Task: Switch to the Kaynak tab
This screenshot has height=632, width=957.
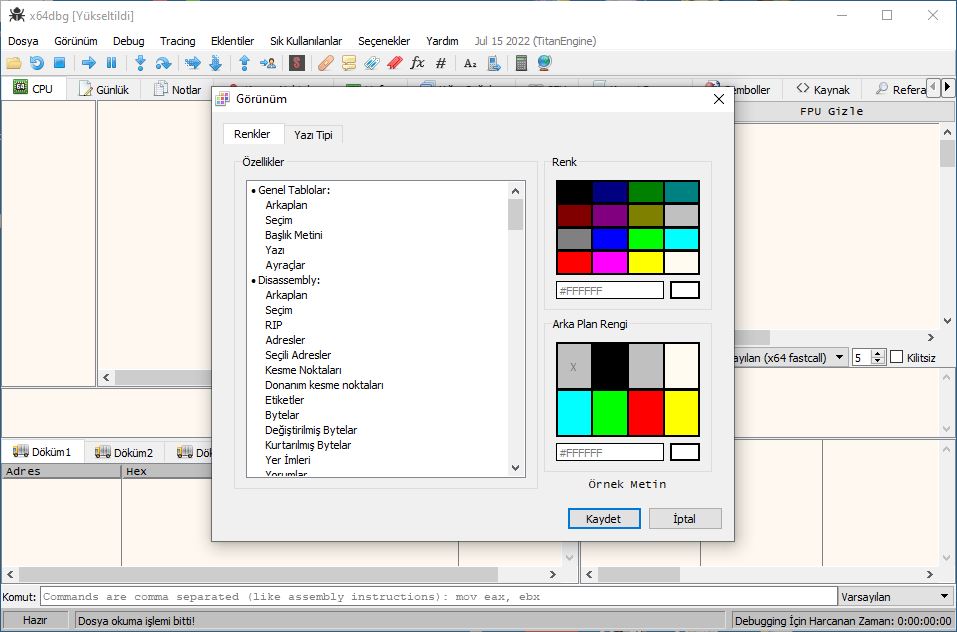Action: [823, 89]
